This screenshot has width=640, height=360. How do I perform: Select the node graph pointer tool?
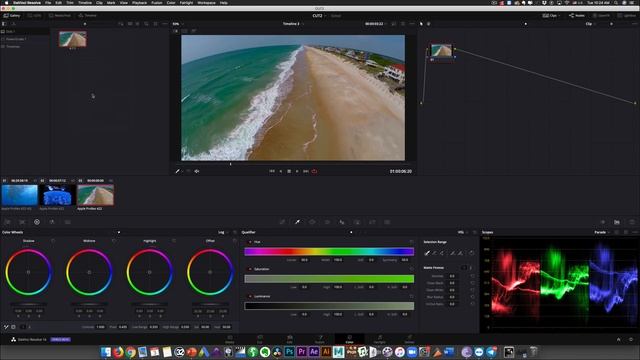422,24
